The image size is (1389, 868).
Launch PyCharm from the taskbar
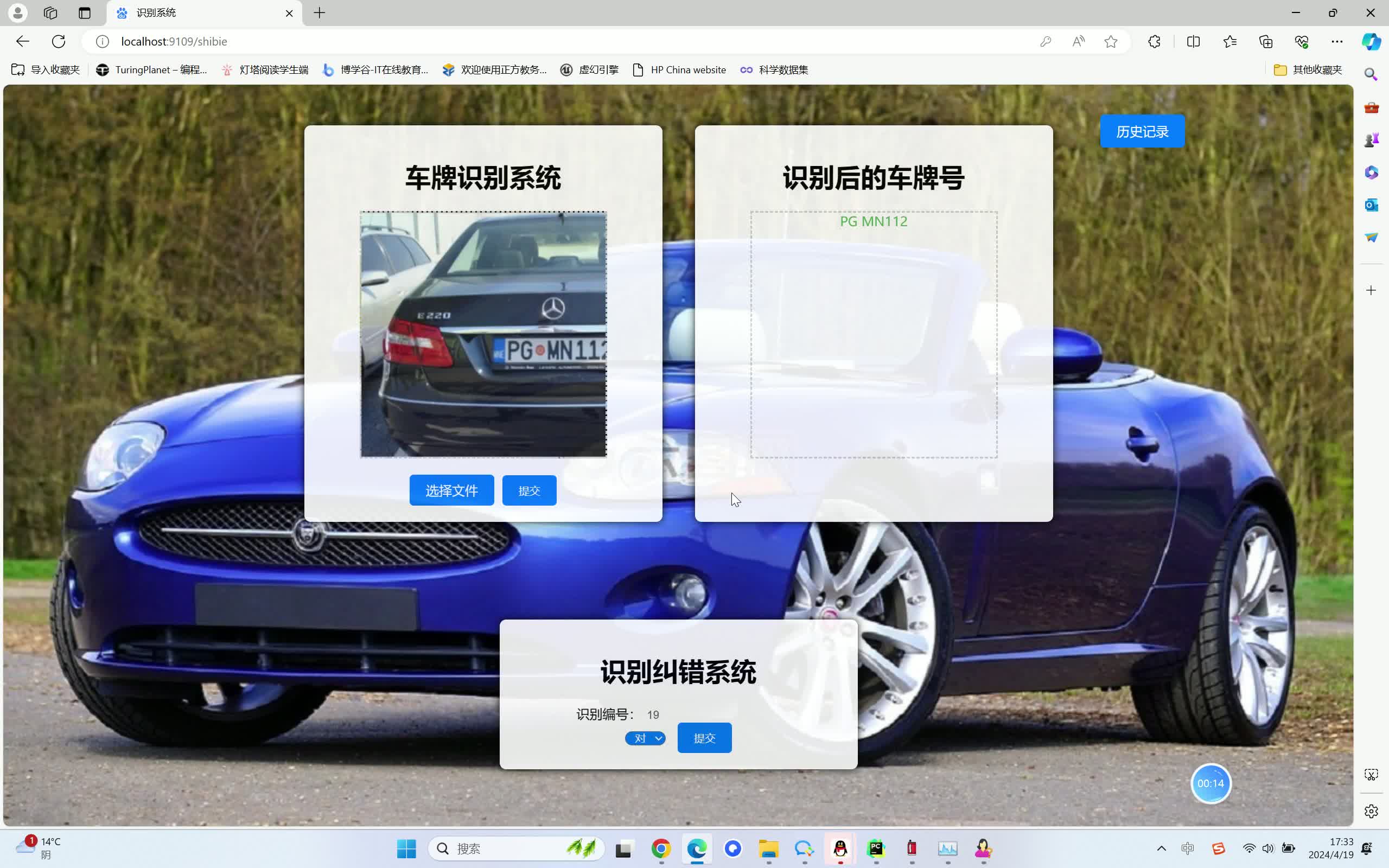click(876, 848)
